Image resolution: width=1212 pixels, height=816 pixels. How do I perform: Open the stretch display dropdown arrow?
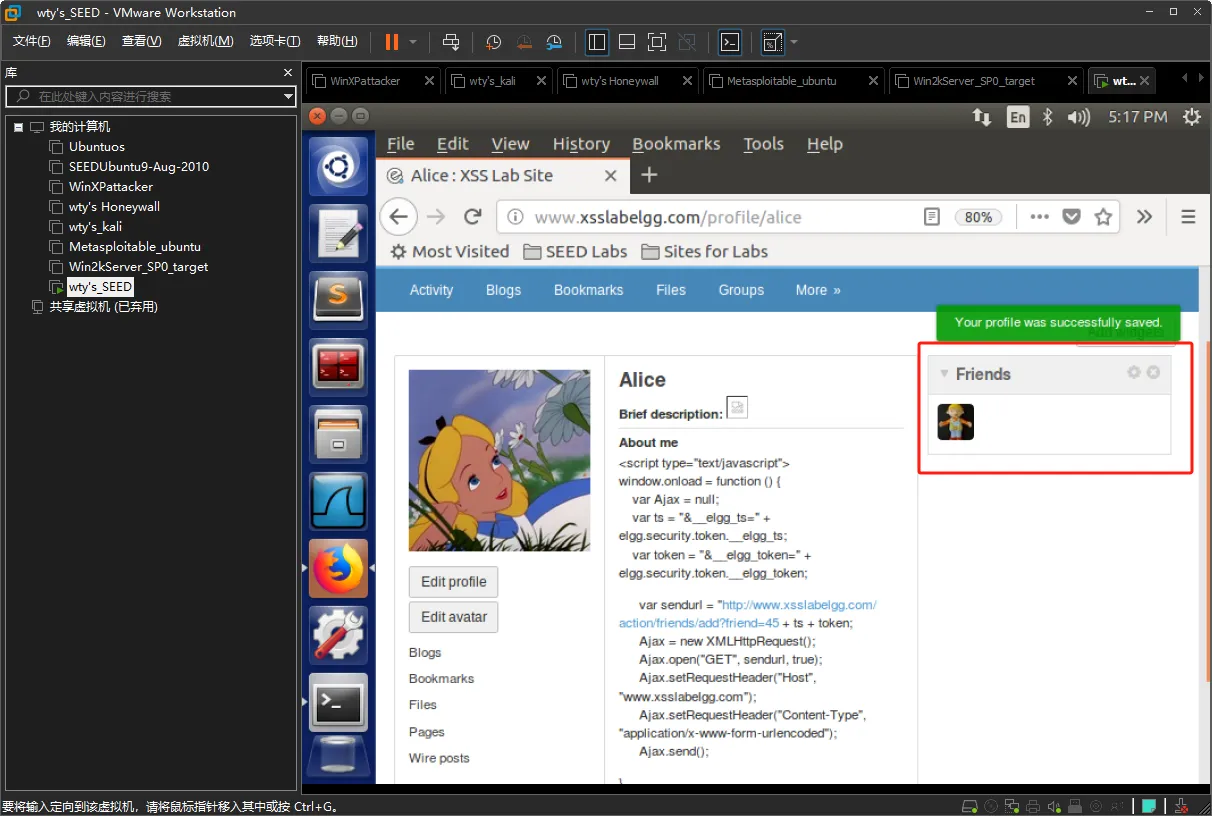tap(794, 41)
